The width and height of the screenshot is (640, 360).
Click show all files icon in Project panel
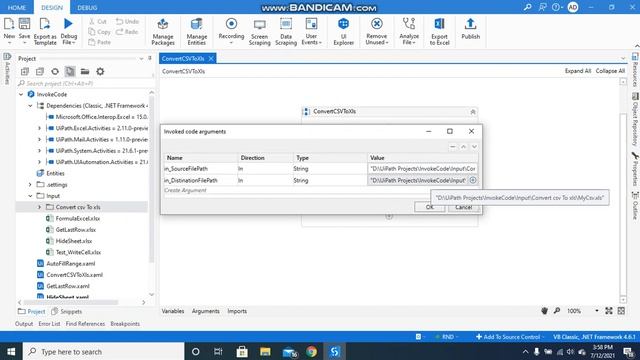click(x=70, y=71)
